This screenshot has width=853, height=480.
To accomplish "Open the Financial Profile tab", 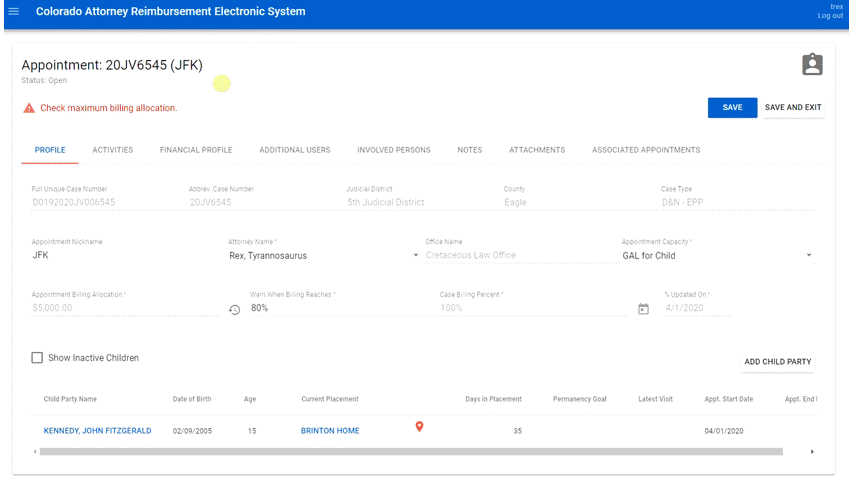I will click(196, 150).
